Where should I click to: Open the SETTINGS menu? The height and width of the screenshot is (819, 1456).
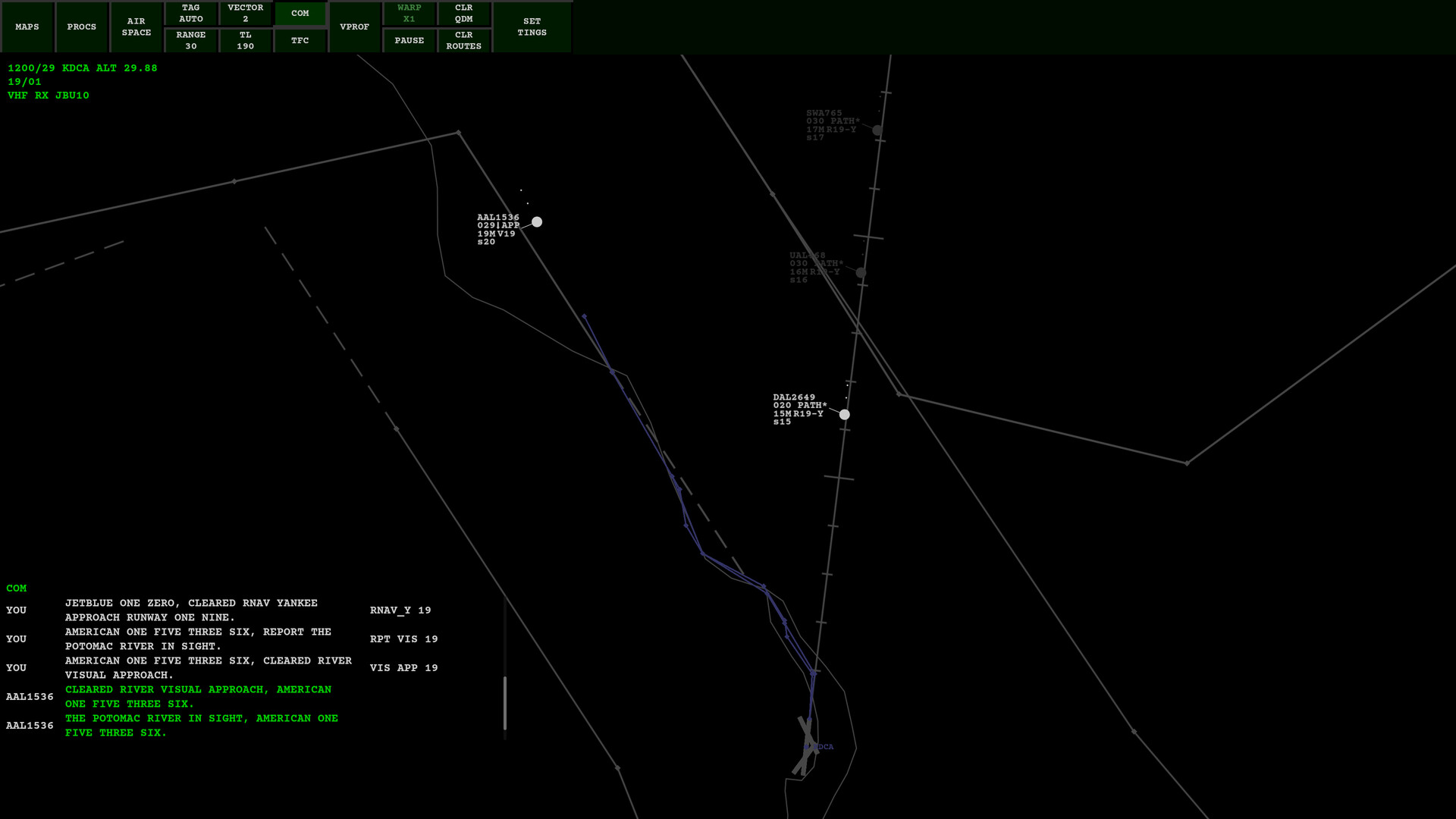point(532,27)
